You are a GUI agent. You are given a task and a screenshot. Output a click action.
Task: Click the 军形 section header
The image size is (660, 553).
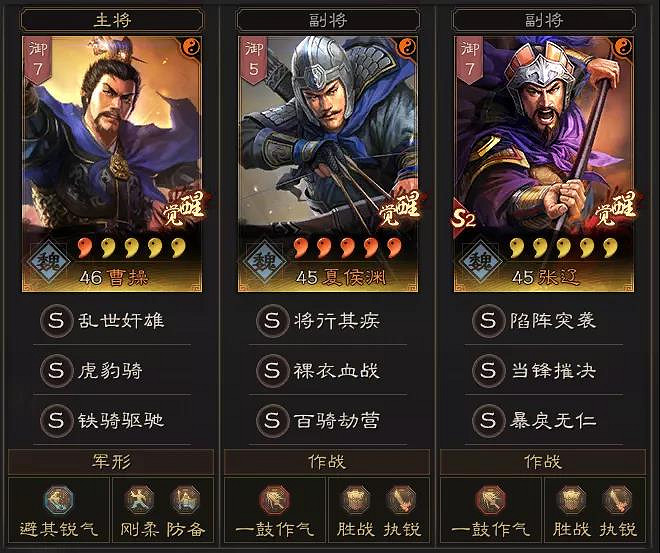pos(111,462)
